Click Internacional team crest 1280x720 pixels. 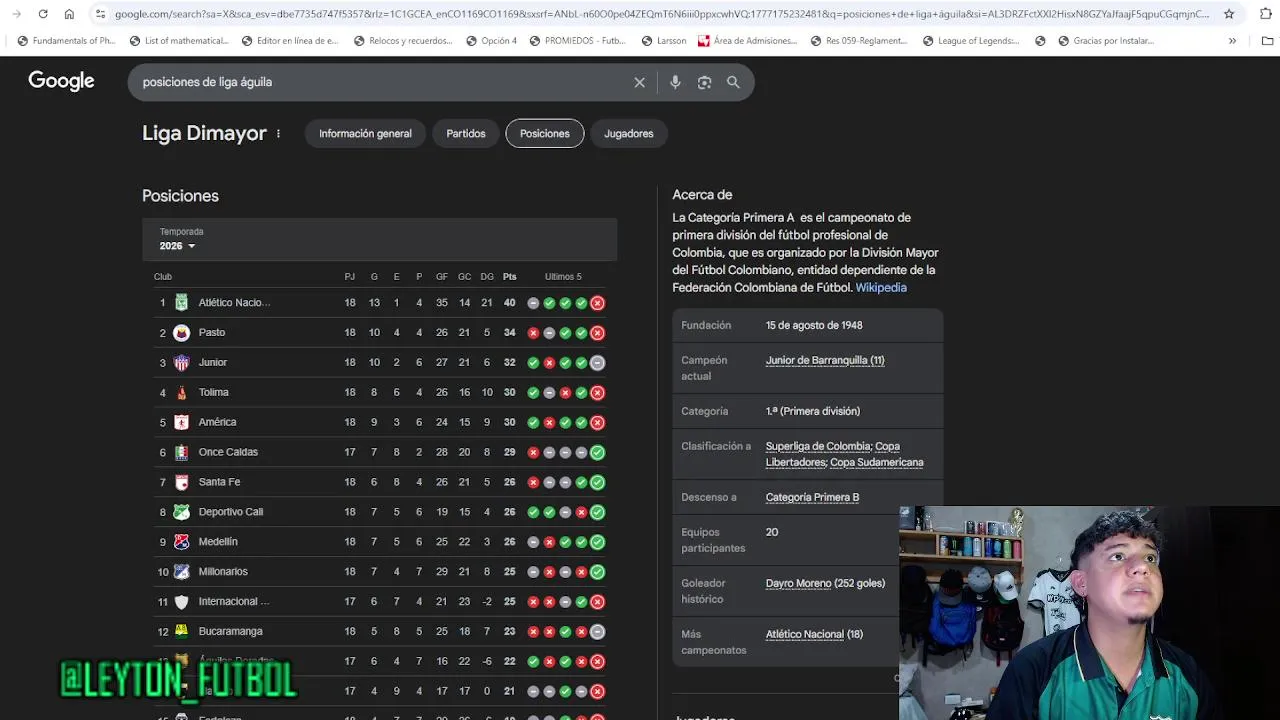pos(181,602)
